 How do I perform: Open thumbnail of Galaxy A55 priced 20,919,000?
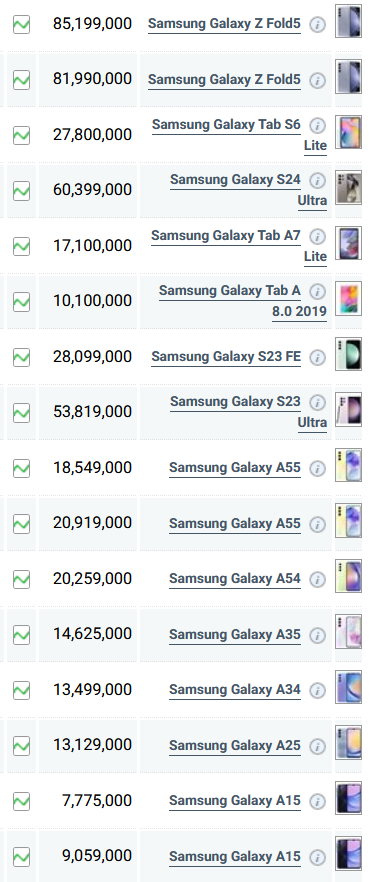coord(349,520)
